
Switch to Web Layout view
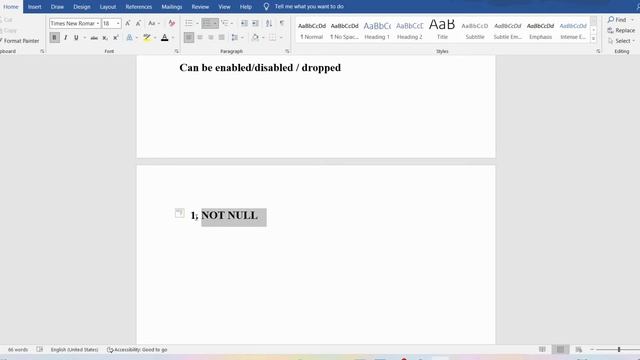(x=578, y=349)
